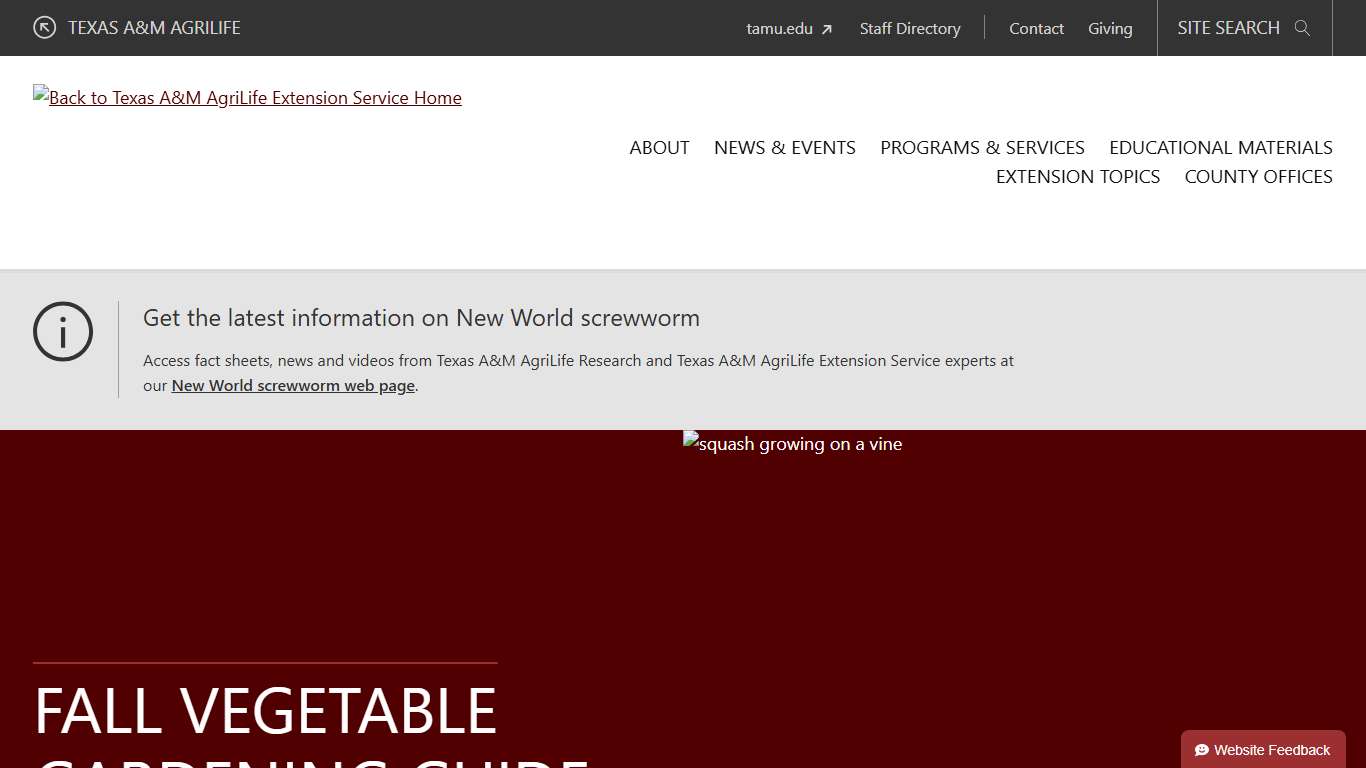Click the Giving link in the top bar

(x=1110, y=29)
